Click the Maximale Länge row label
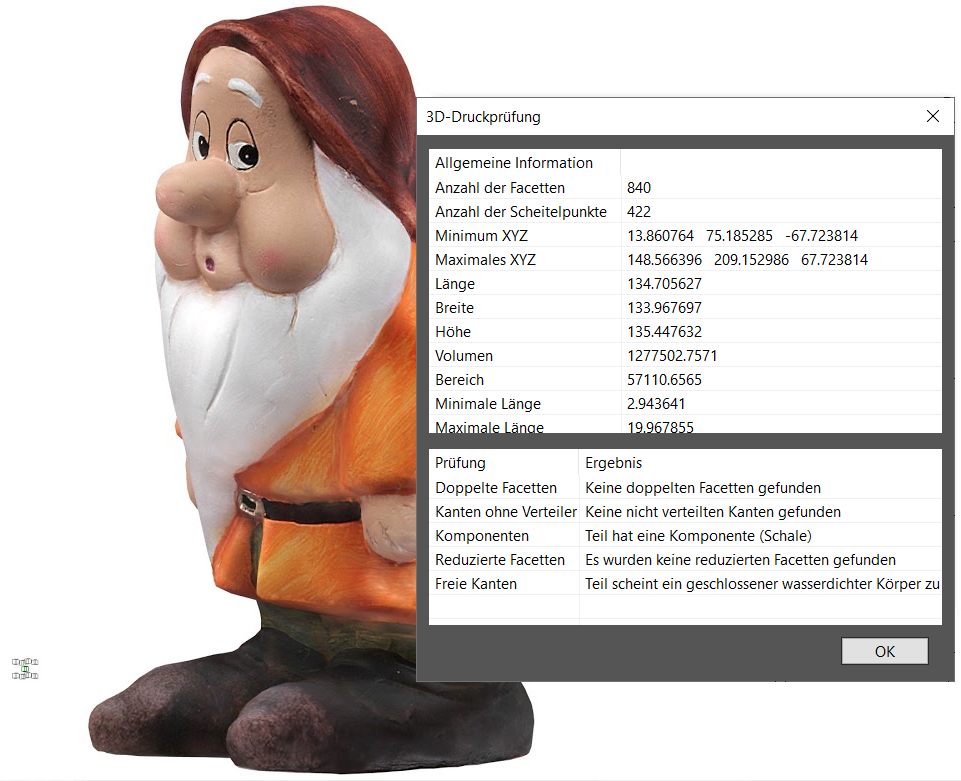Viewport: 961px width, 781px height. click(x=489, y=427)
